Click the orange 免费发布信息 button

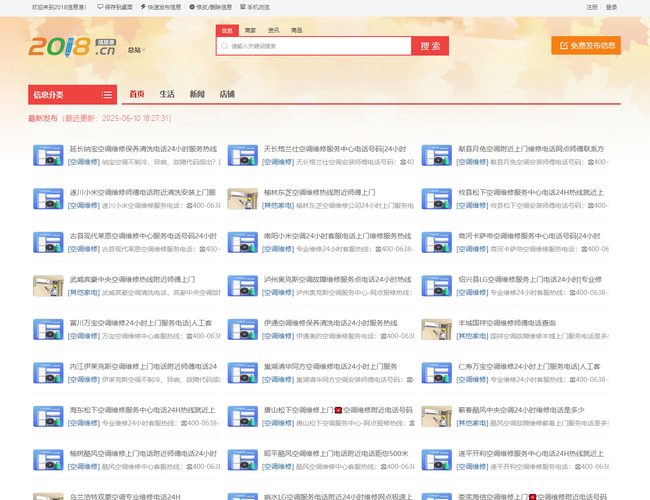tap(585, 45)
